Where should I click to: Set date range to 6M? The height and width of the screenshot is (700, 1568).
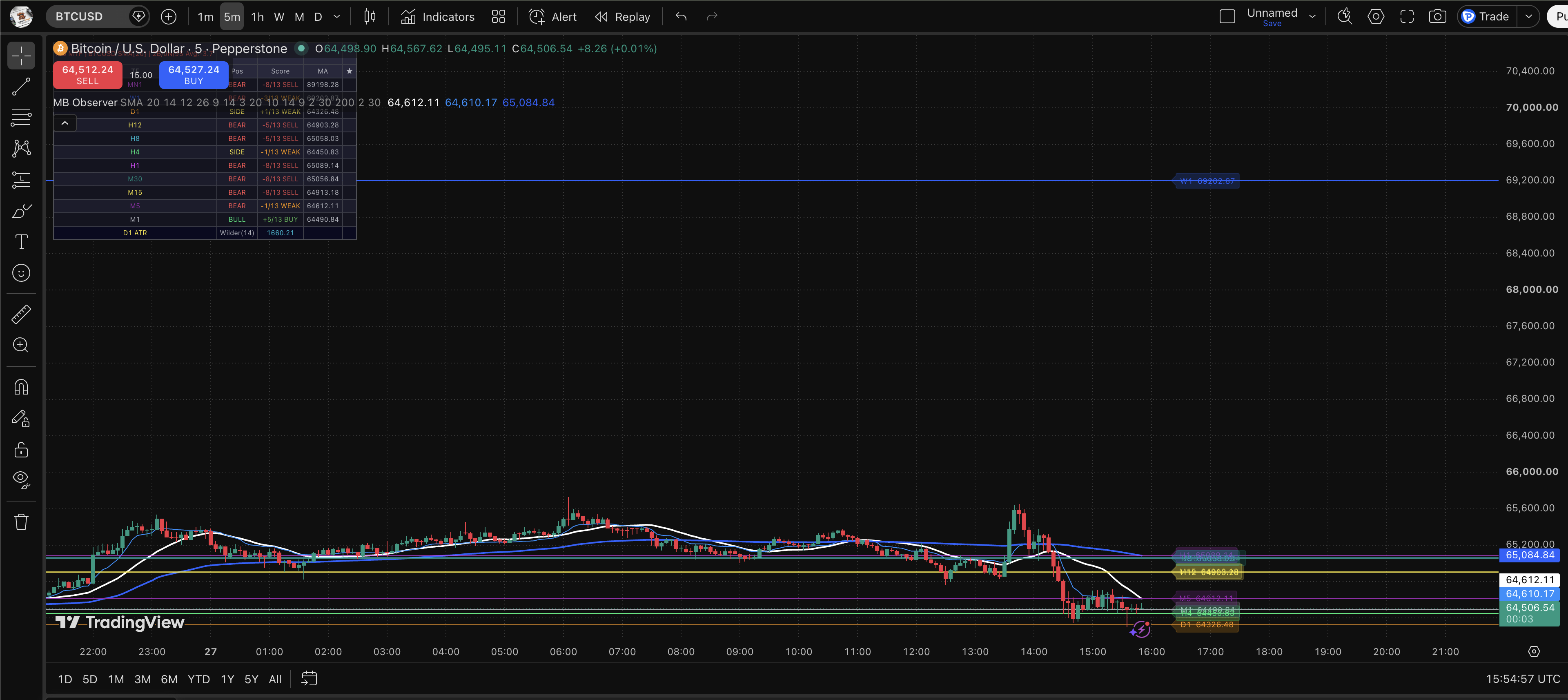(169, 679)
